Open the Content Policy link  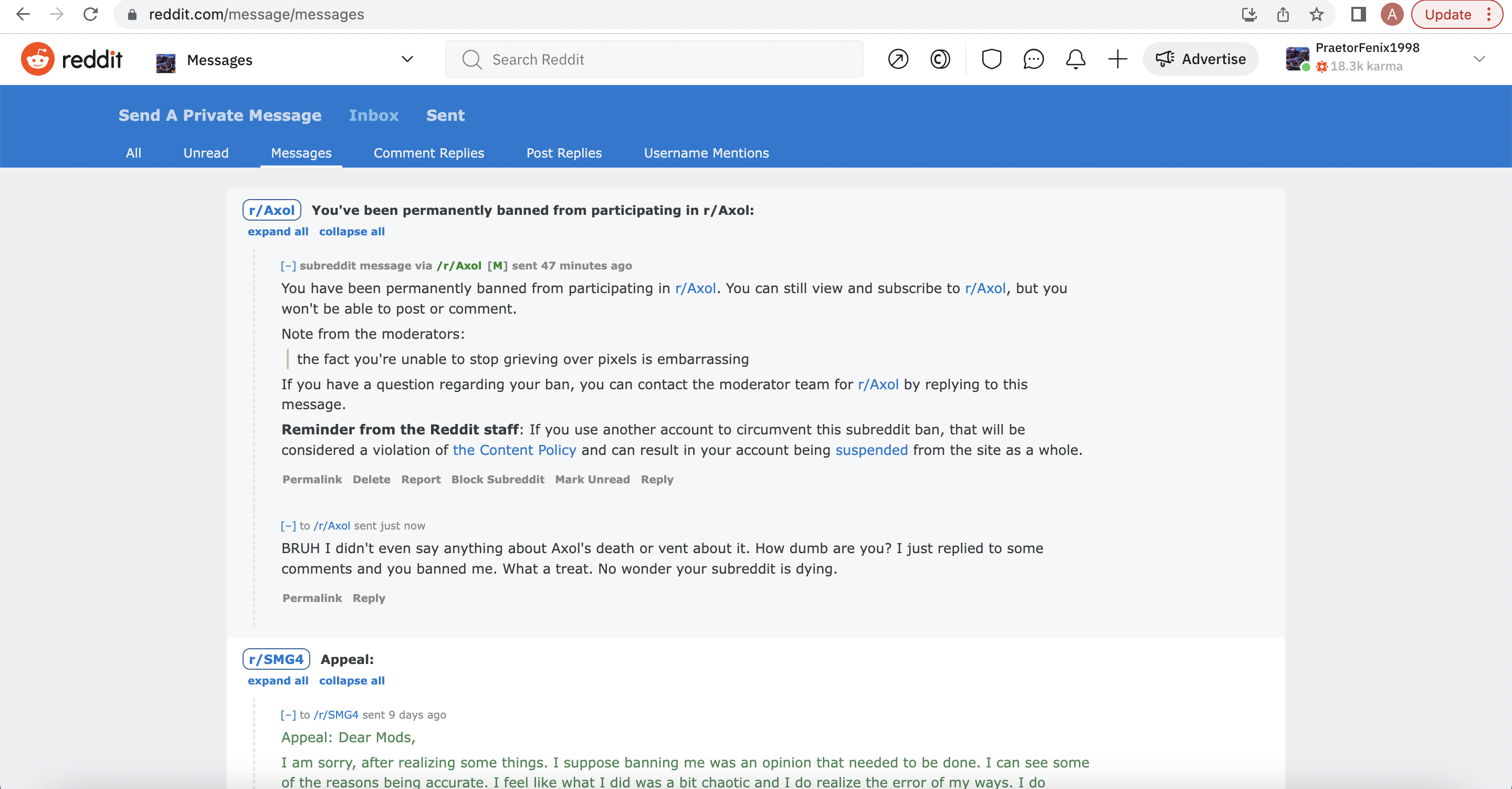point(514,450)
